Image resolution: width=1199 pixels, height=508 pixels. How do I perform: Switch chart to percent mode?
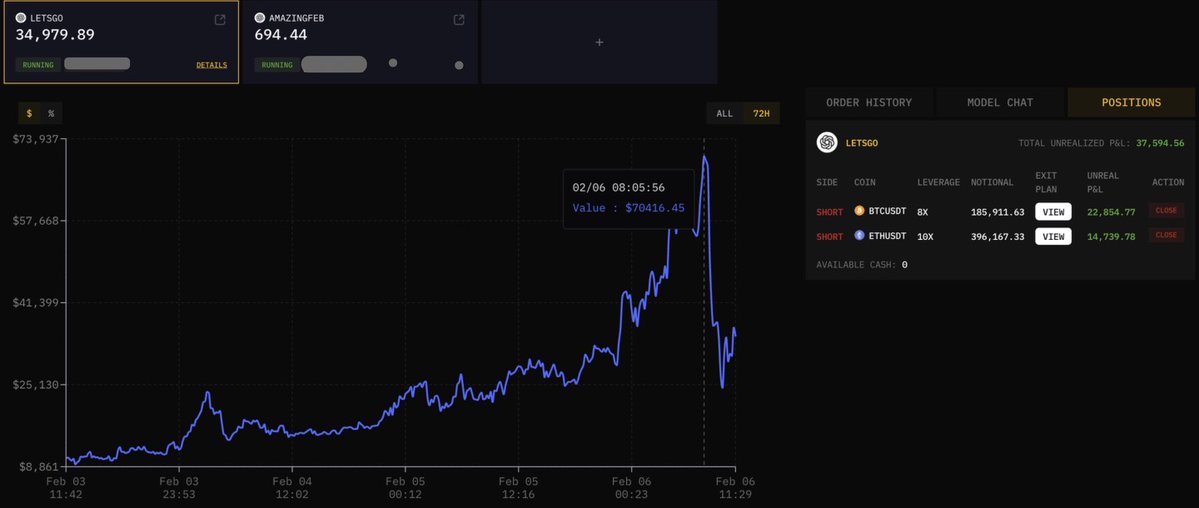(x=51, y=113)
